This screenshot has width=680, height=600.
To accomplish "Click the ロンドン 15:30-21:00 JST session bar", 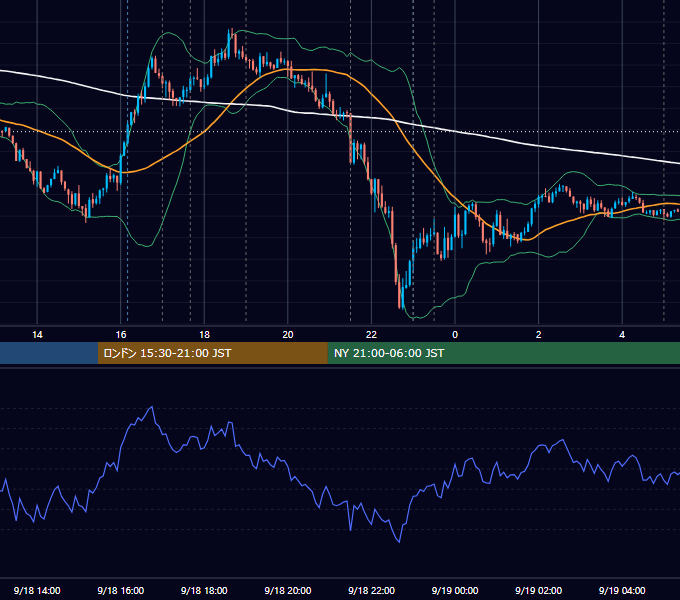I will coord(212,353).
